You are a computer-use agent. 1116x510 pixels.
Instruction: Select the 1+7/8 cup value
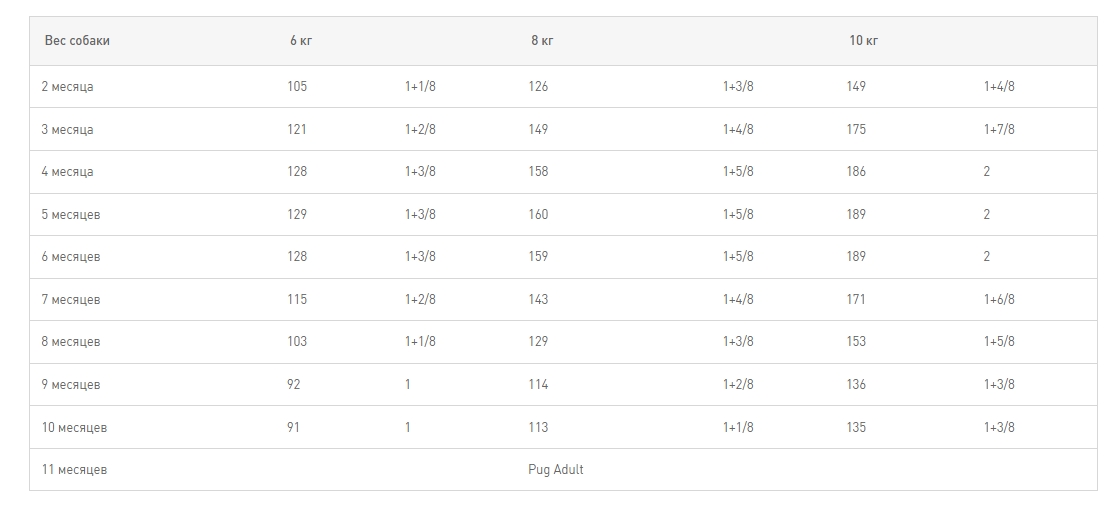998,130
